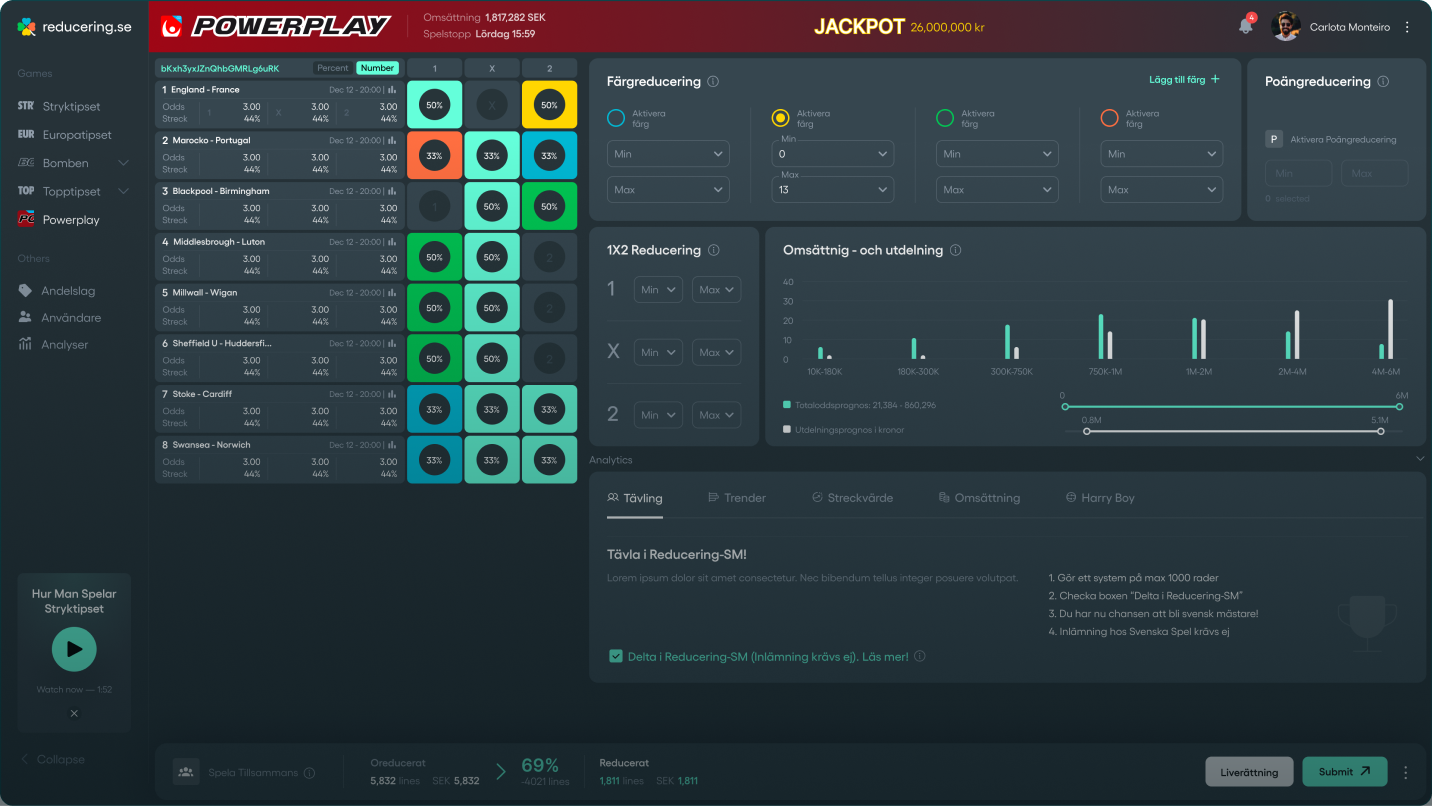Open Stryktipset from the sidebar
The image size is (1432, 806).
(x=71, y=106)
